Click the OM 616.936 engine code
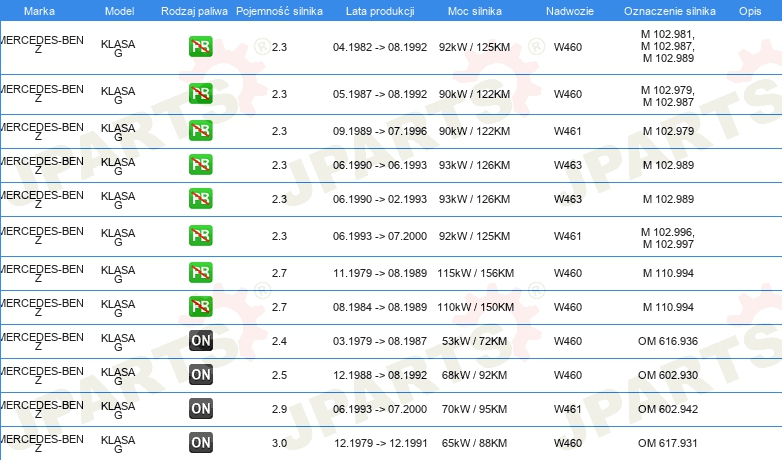782x460 pixels. [668, 341]
